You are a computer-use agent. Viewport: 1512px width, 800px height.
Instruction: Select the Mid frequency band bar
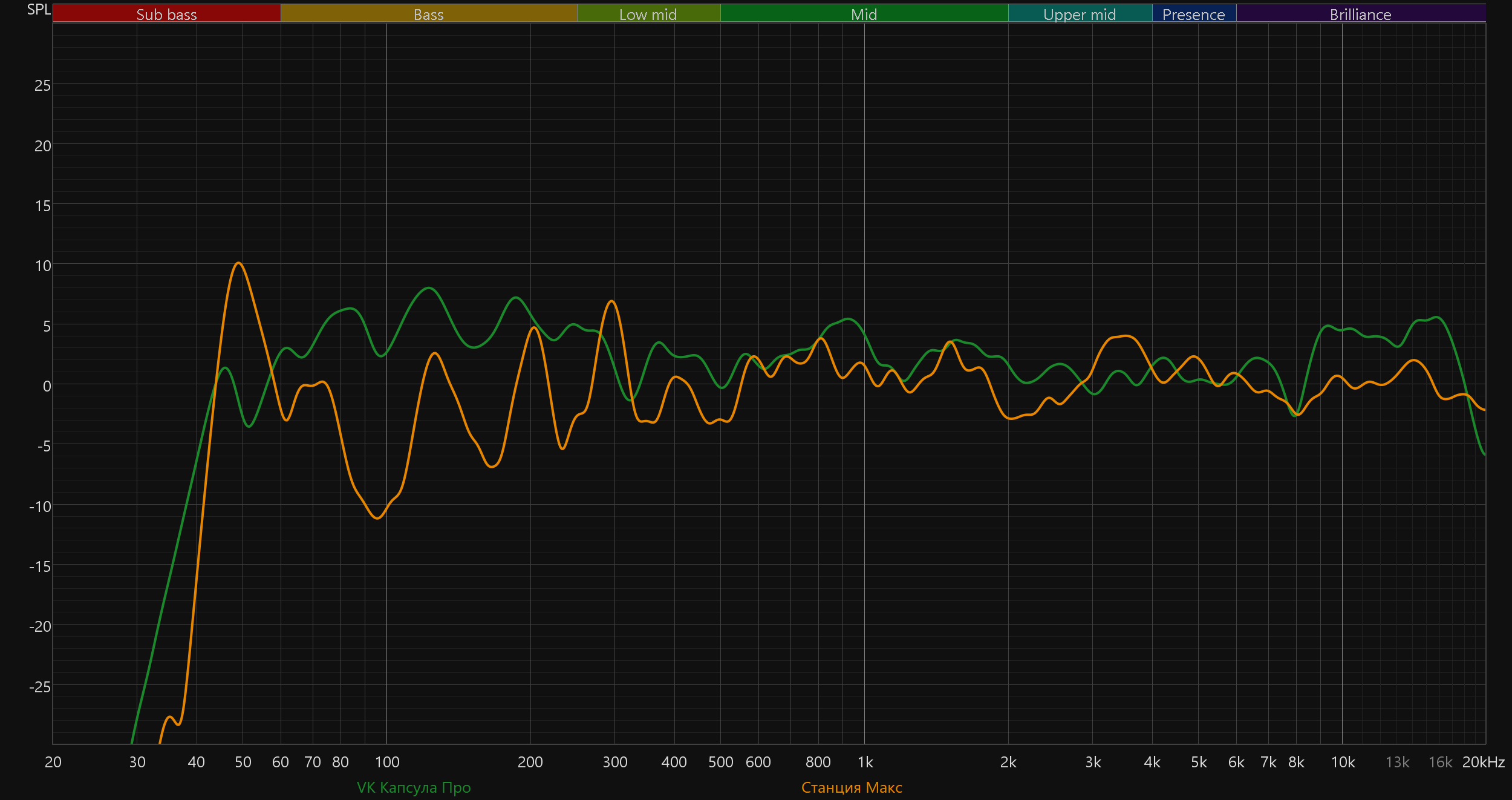point(864,14)
